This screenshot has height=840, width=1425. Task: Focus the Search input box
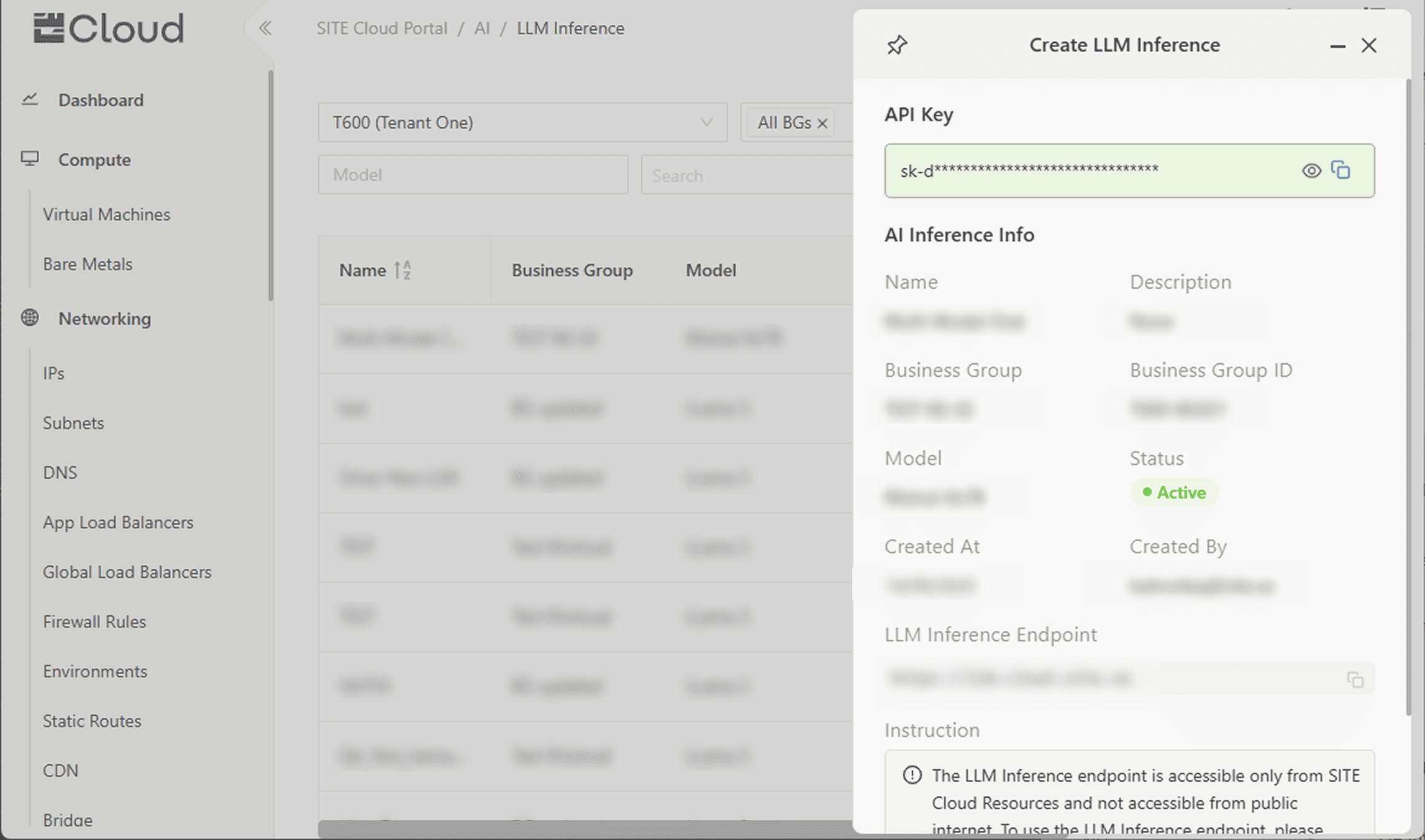click(745, 176)
